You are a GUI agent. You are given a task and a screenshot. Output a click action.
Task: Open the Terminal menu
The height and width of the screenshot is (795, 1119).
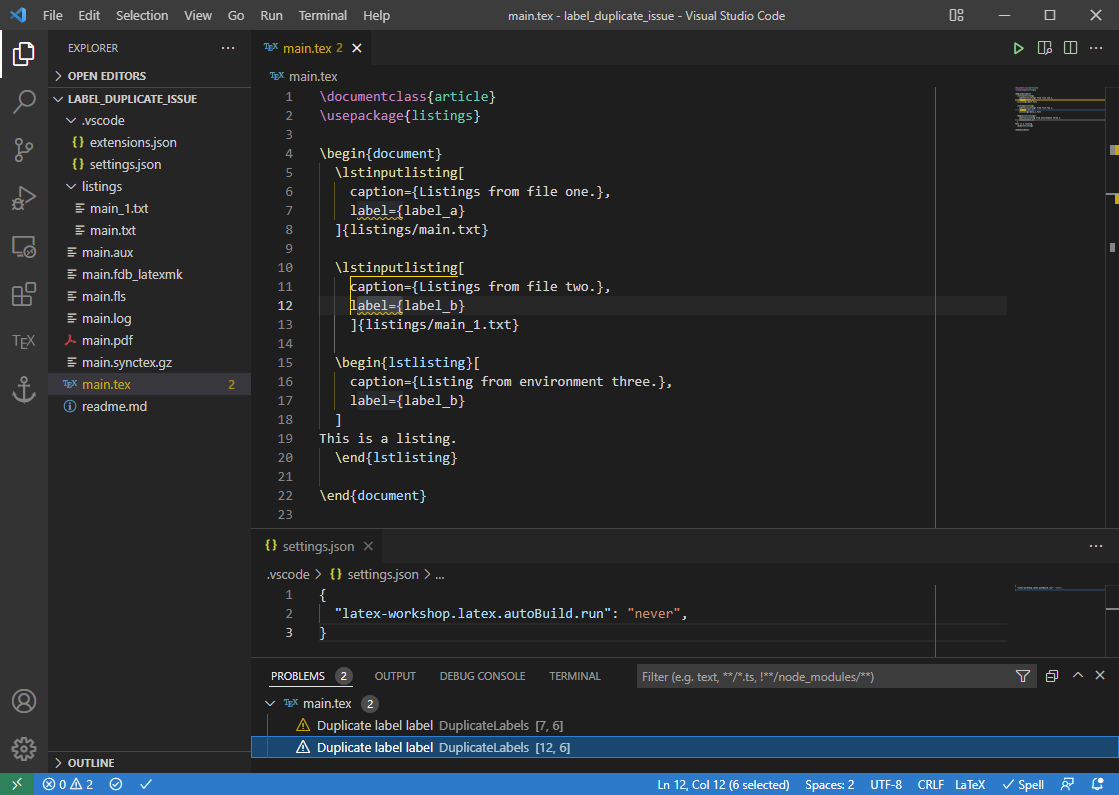(x=323, y=15)
